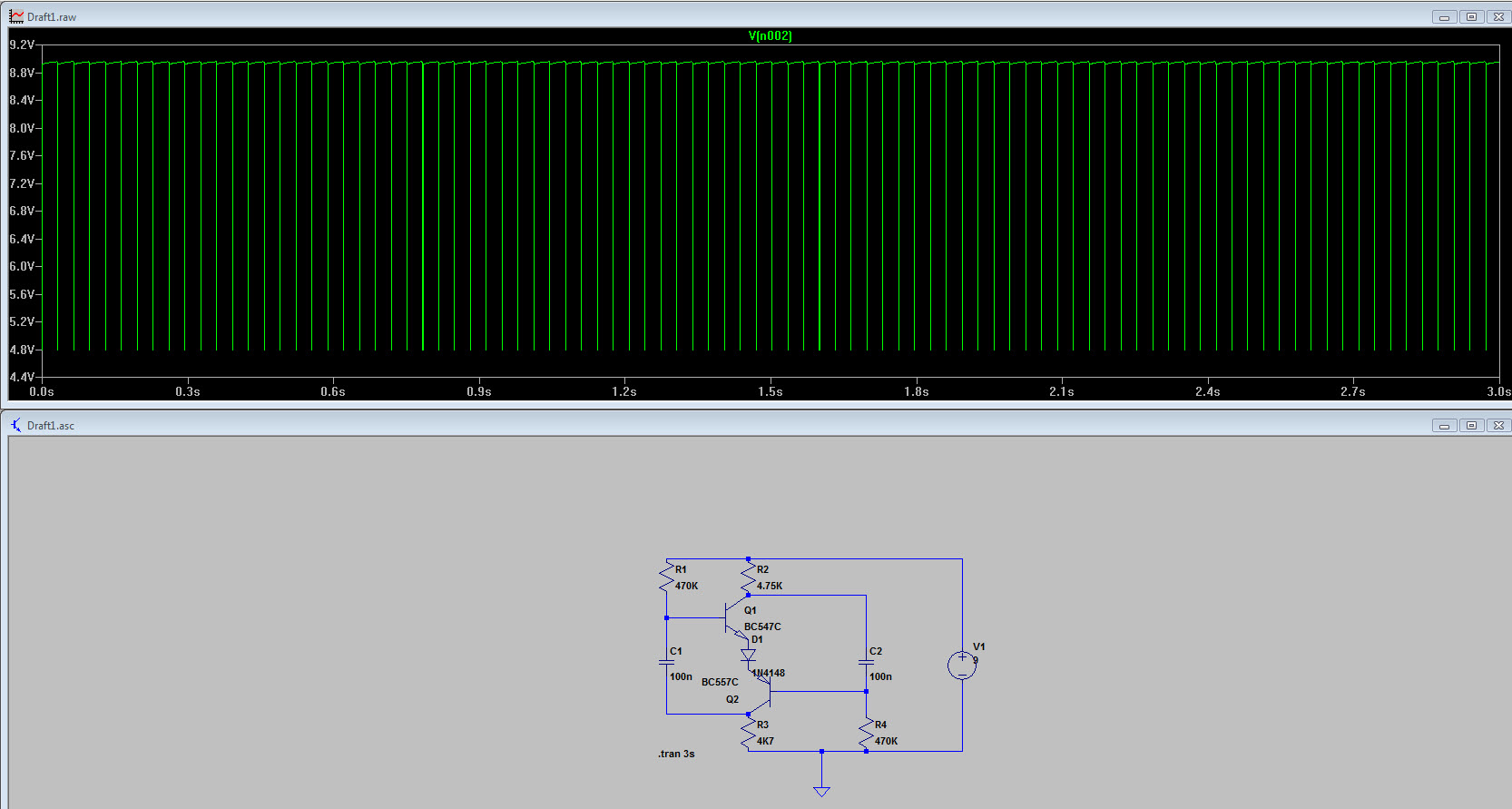
Task: Click the 1N4148 diode model label
Action: click(769, 673)
